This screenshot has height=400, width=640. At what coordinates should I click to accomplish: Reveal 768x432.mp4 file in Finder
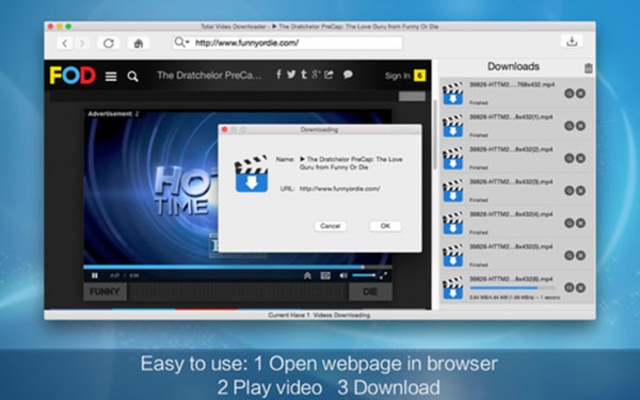569,93
